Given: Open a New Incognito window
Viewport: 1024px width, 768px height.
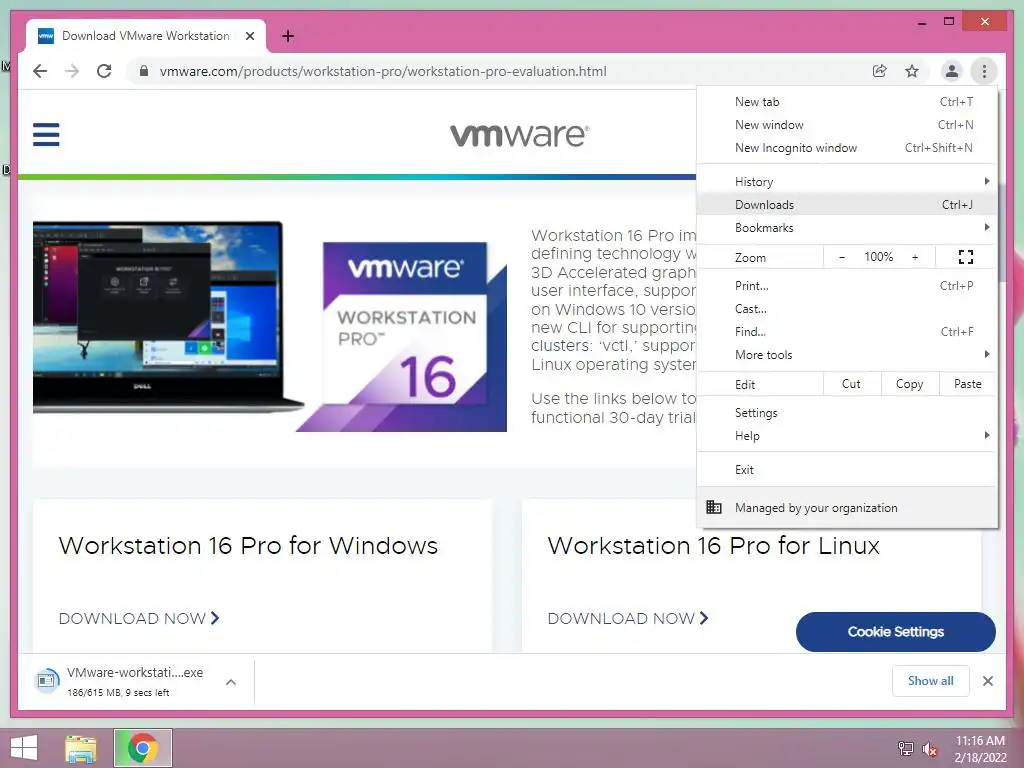Looking at the screenshot, I should (847, 148).
